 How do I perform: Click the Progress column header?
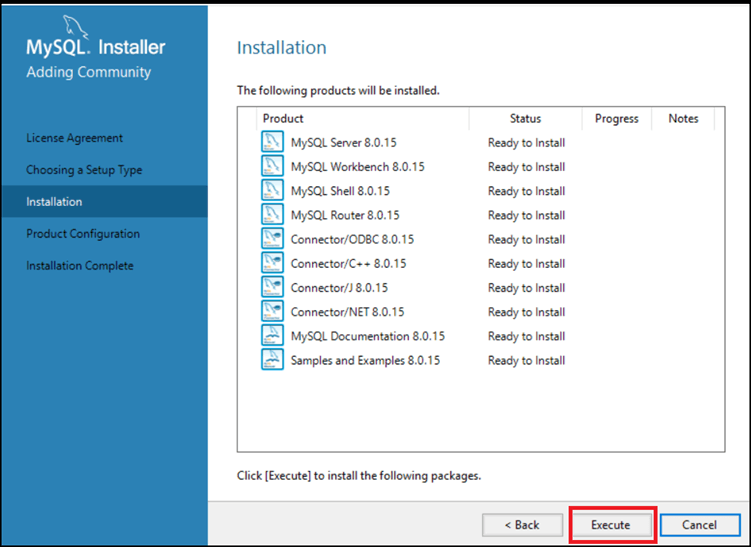pos(616,119)
